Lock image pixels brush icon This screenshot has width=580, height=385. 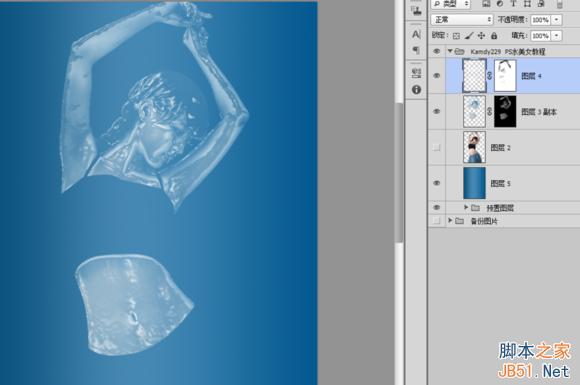coord(469,36)
